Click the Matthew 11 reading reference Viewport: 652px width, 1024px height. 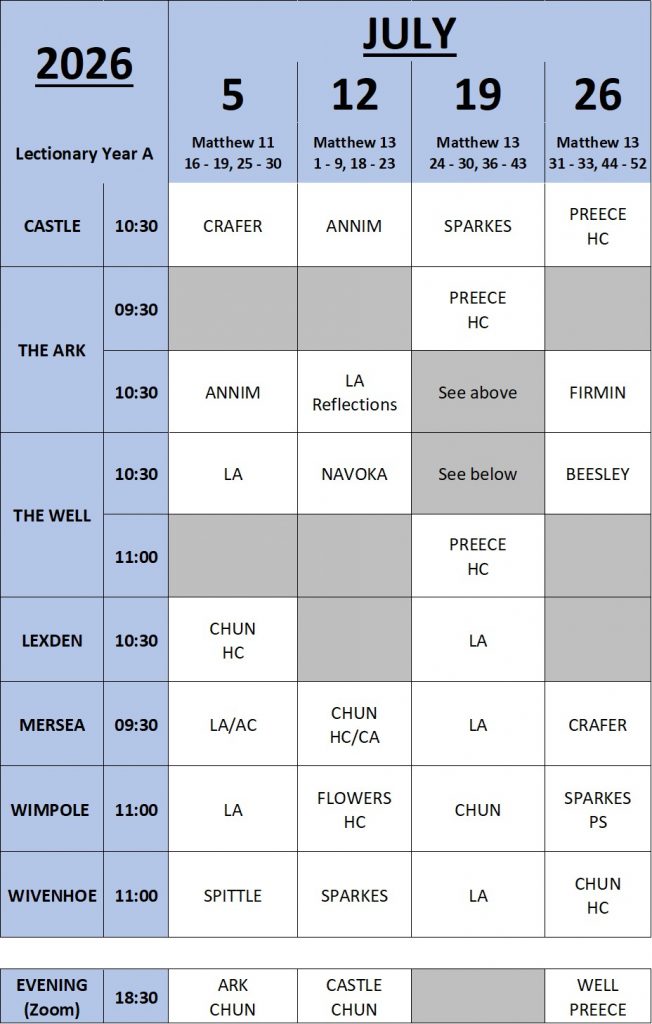232,152
